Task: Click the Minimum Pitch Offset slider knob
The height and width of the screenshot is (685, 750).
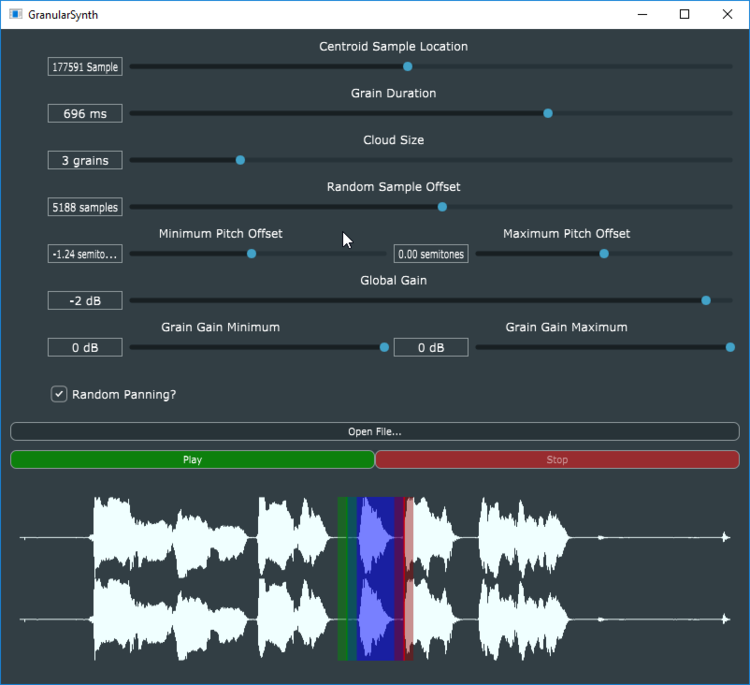Action: pos(252,254)
